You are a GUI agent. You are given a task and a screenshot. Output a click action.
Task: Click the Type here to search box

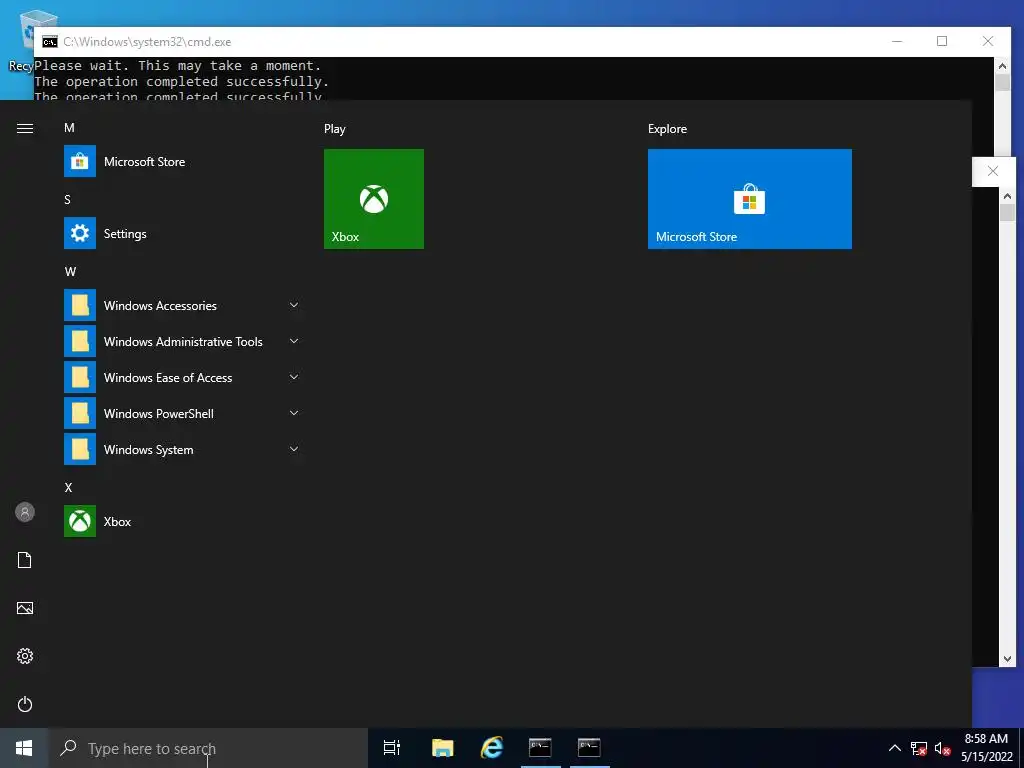click(208, 748)
